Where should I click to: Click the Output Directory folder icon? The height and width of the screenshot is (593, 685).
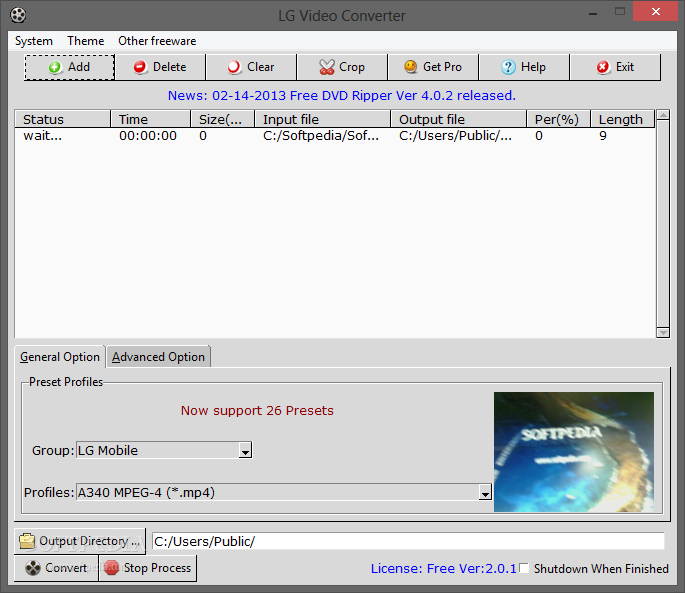[27, 541]
